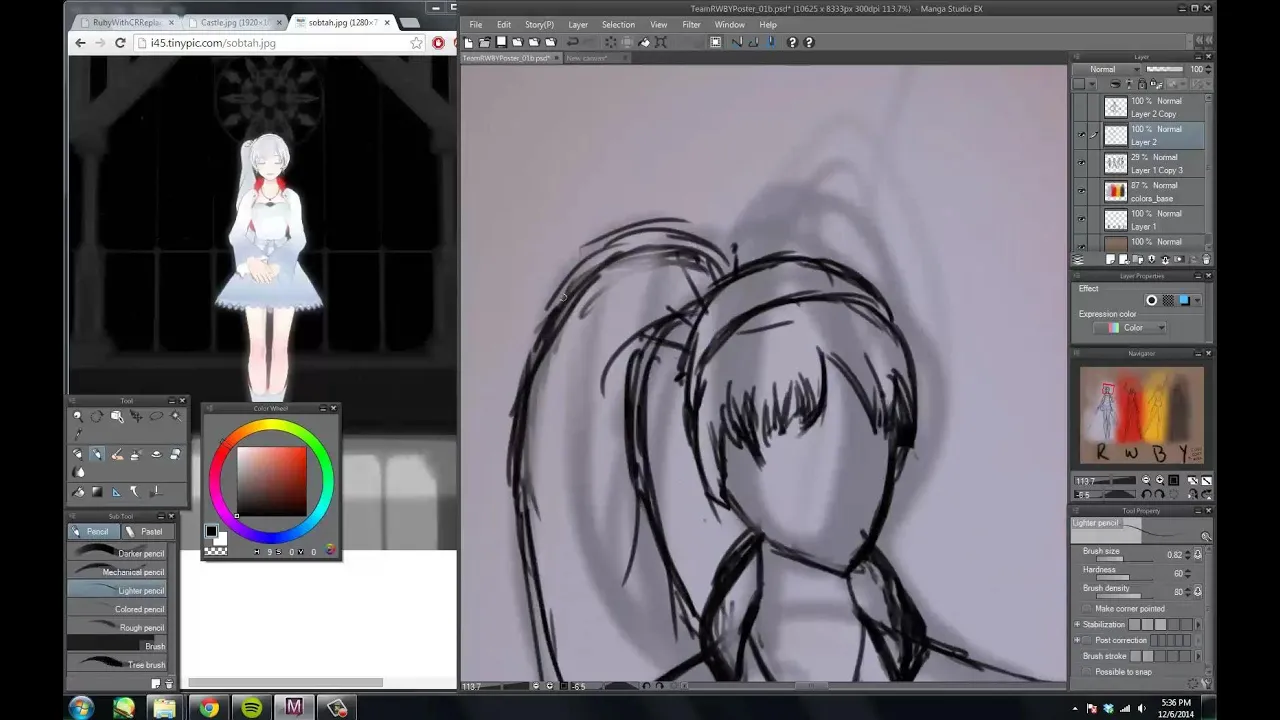Choose the Colored pencil sub tool

coord(118,609)
